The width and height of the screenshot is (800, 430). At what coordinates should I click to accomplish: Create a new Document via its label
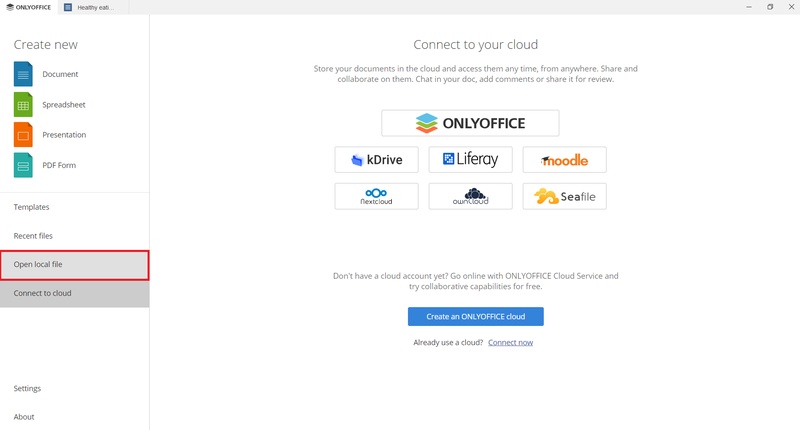(x=60, y=74)
